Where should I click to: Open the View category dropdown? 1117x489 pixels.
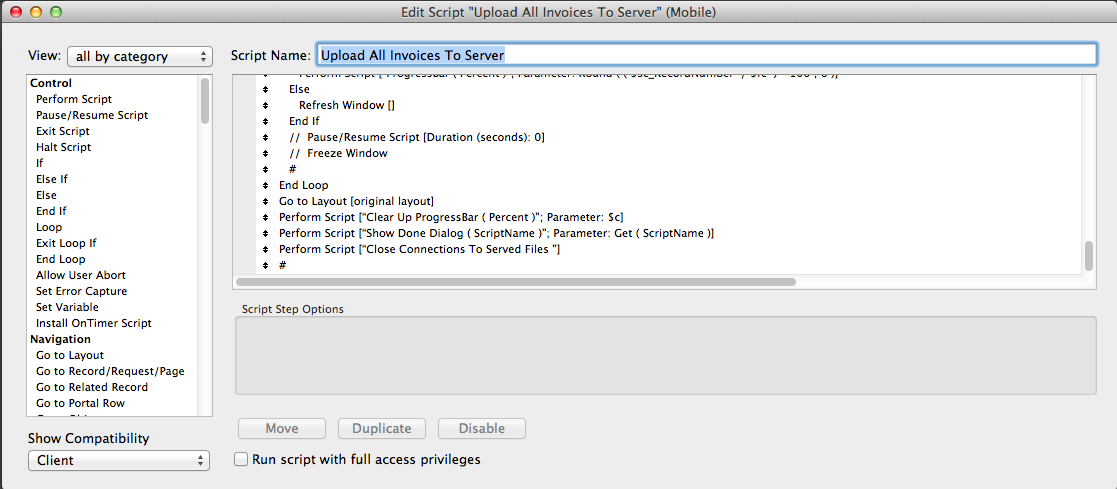140,57
